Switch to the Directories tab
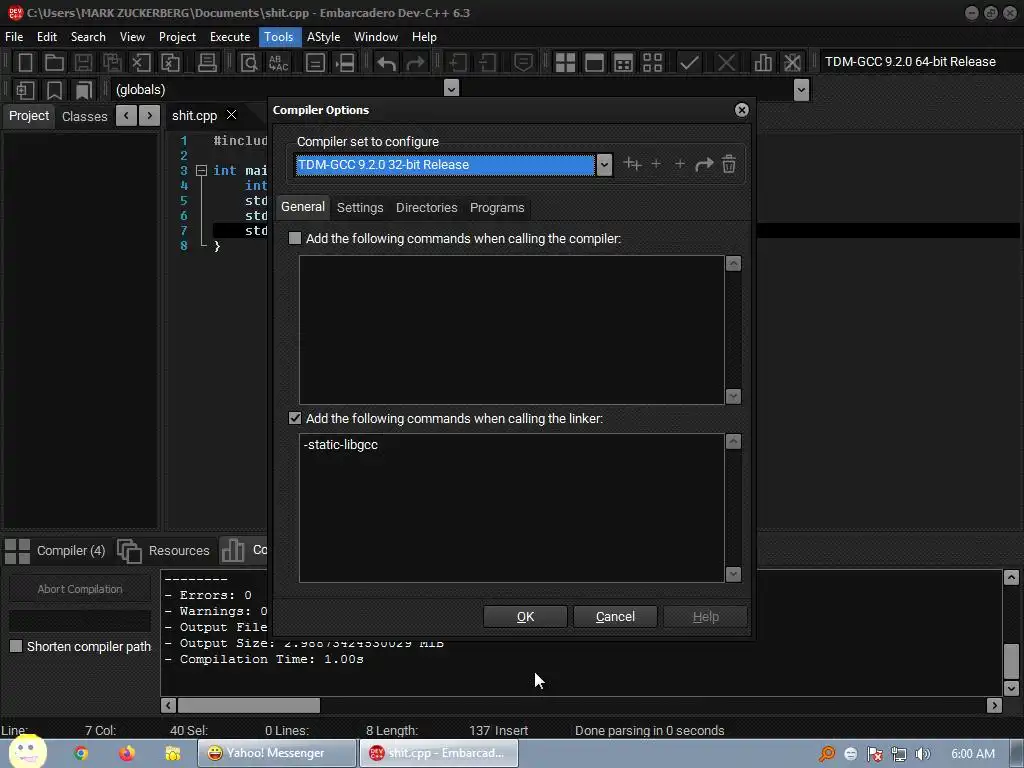Viewport: 1024px width, 768px height. [x=426, y=208]
